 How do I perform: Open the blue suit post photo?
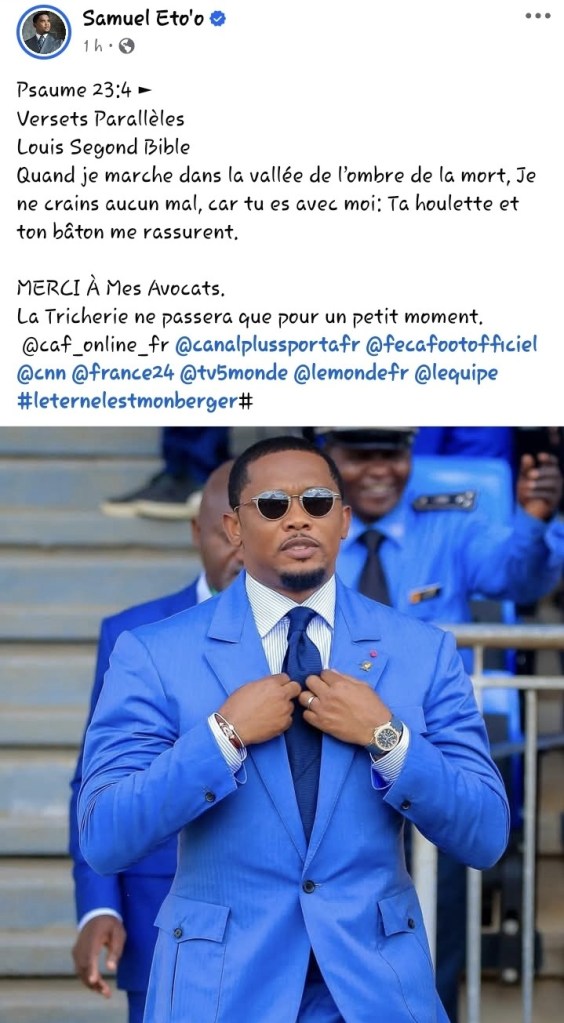(282, 725)
